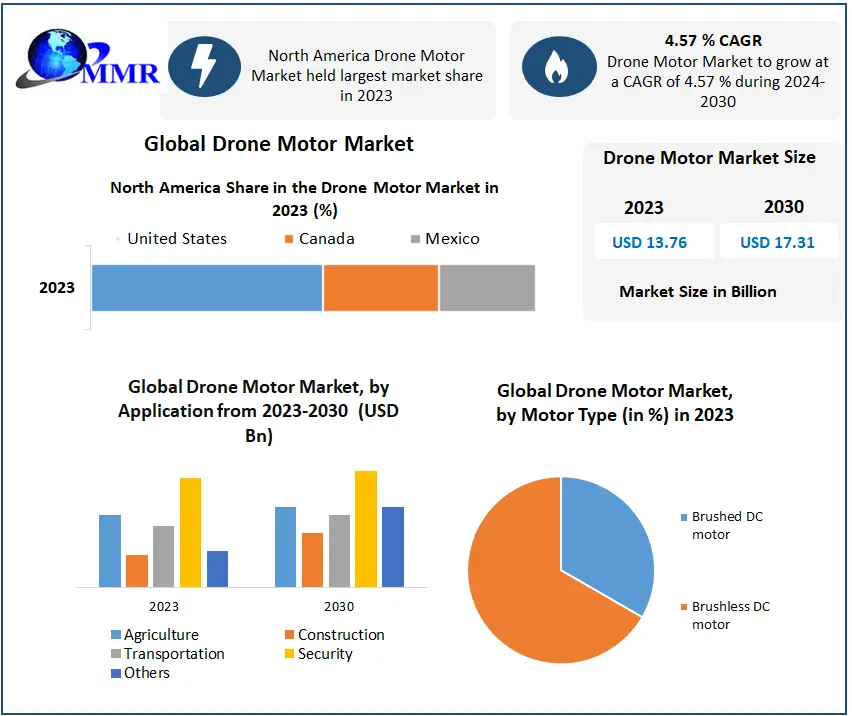Image resolution: width=852 pixels, height=716 pixels.
Task: Click the tall yellow Security bar for 2030
Action: pos(366,528)
